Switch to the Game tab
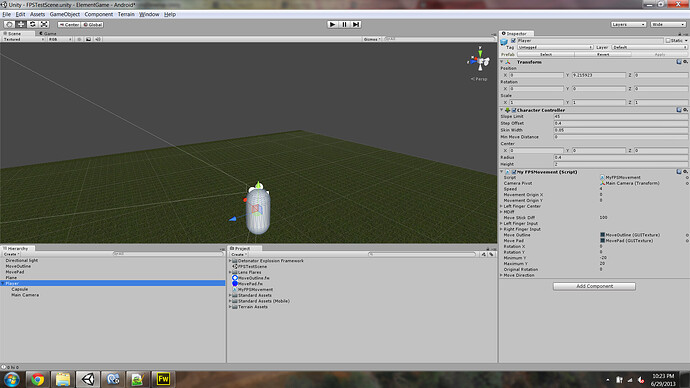This screenshot has width=690, height=388. tap(48, 33)
